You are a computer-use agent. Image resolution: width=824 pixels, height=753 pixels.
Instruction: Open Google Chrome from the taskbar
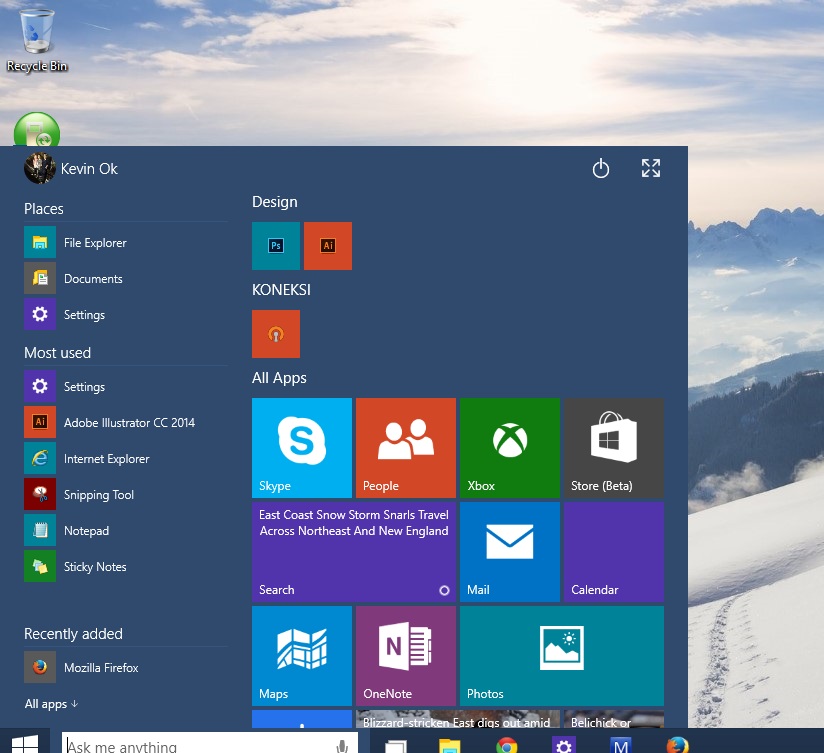tap(505, 745)
